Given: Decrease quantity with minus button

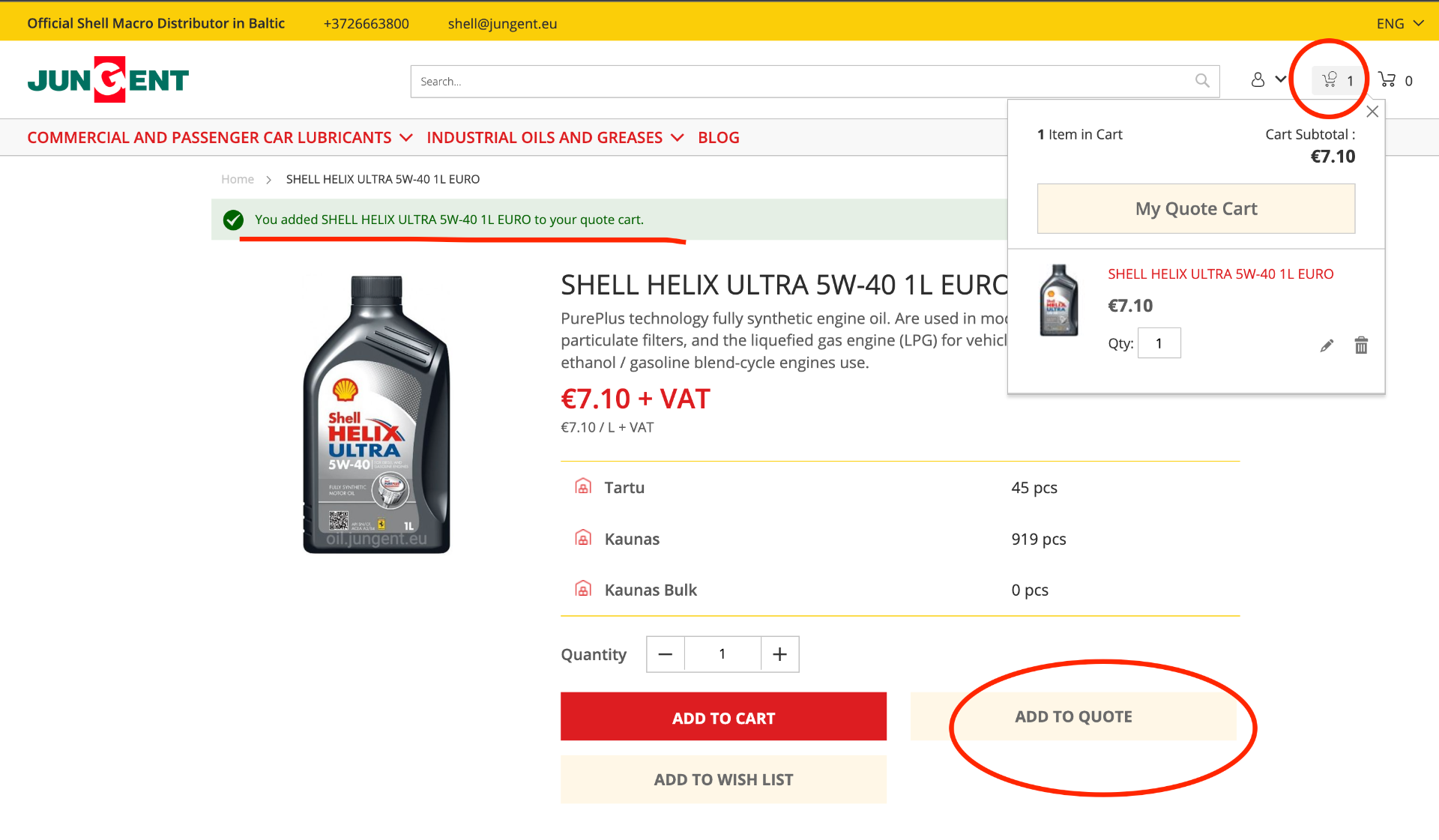Looking at the screenshot, I should 665,654.
